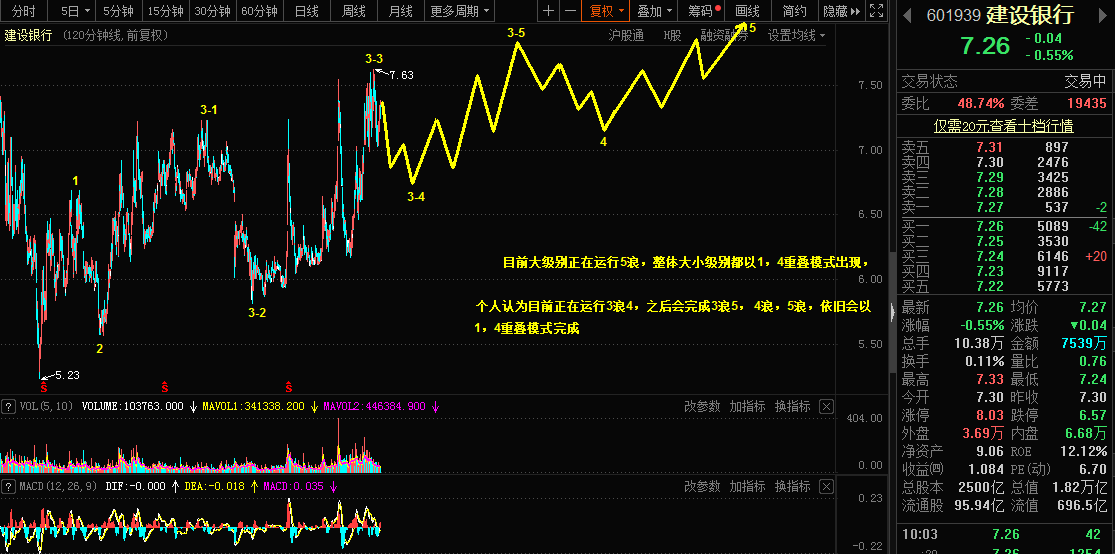
Task: Click the 5.23 low price label
Action: point(67,375)
